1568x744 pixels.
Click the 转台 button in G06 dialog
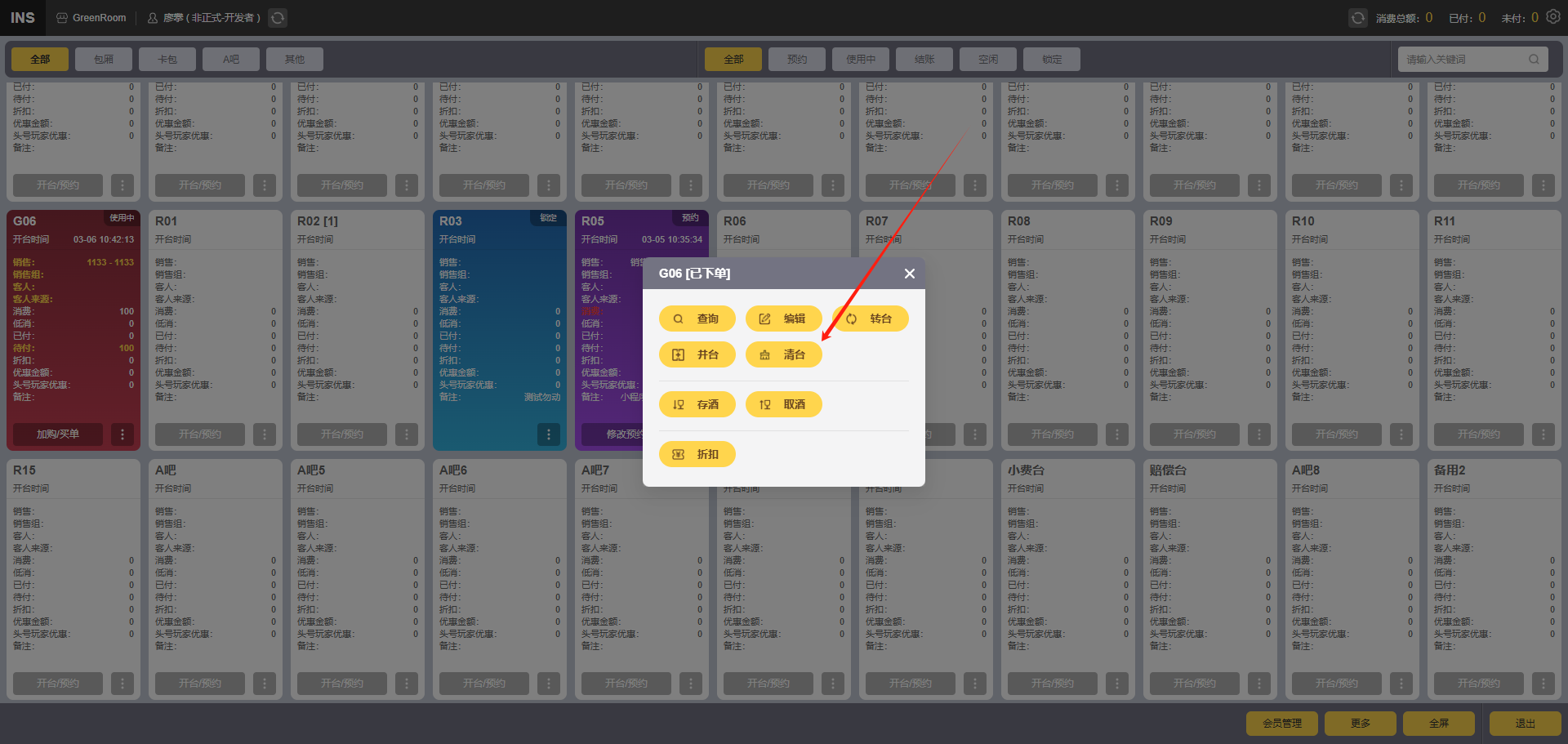tap(870, 319)
